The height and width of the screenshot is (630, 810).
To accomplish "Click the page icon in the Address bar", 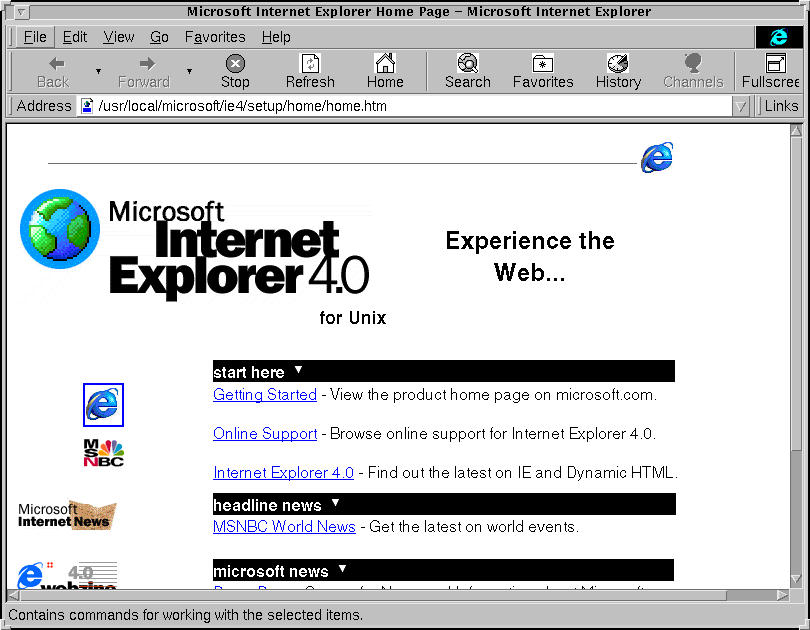I will click(x=87, y=106).
